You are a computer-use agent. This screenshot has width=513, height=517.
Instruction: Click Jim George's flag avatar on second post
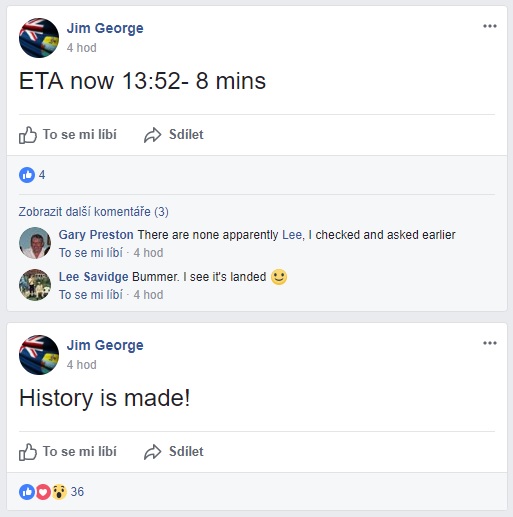tap(39, 355)
